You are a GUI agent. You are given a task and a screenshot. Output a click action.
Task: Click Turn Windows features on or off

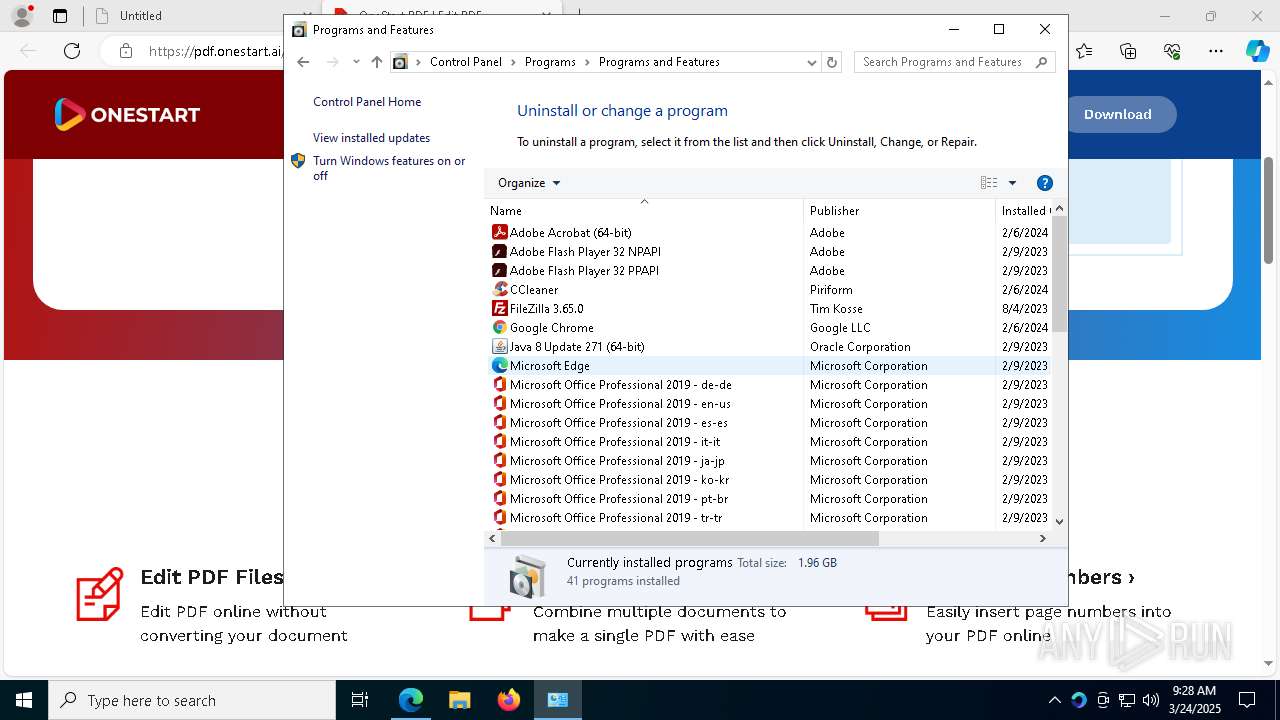[x=389, y=168]
